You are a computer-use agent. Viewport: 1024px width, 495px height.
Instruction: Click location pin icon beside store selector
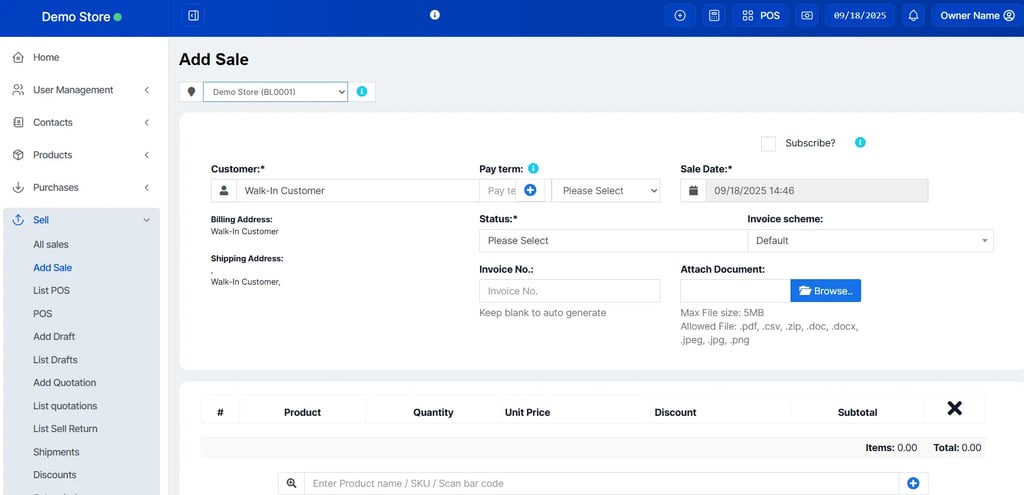pos(191,92)
